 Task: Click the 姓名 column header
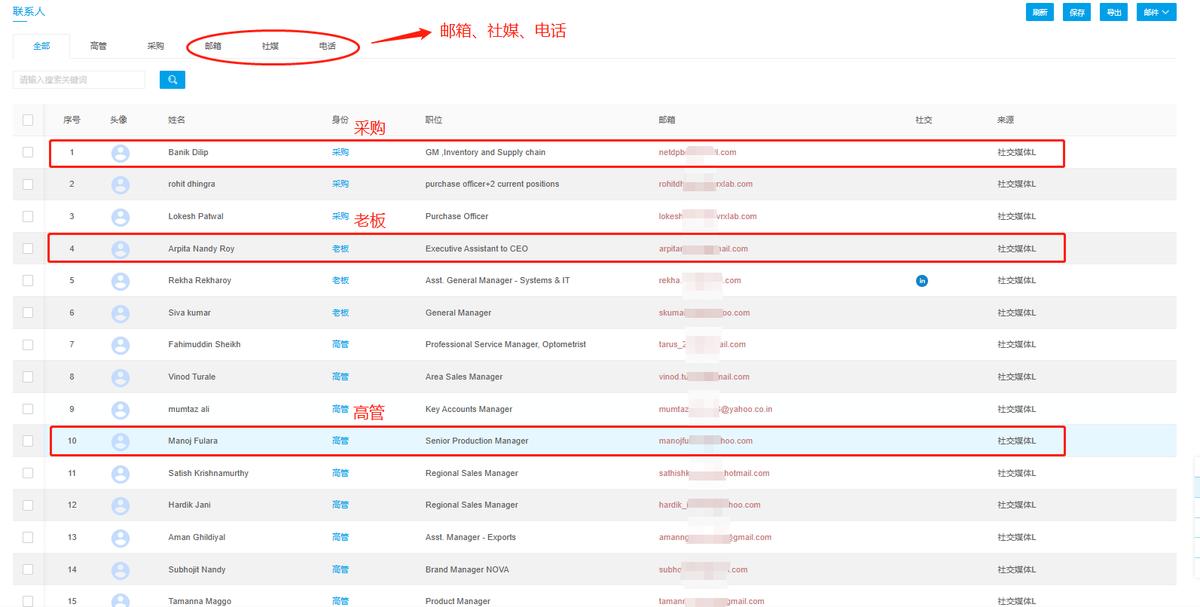tap(177, 120)
